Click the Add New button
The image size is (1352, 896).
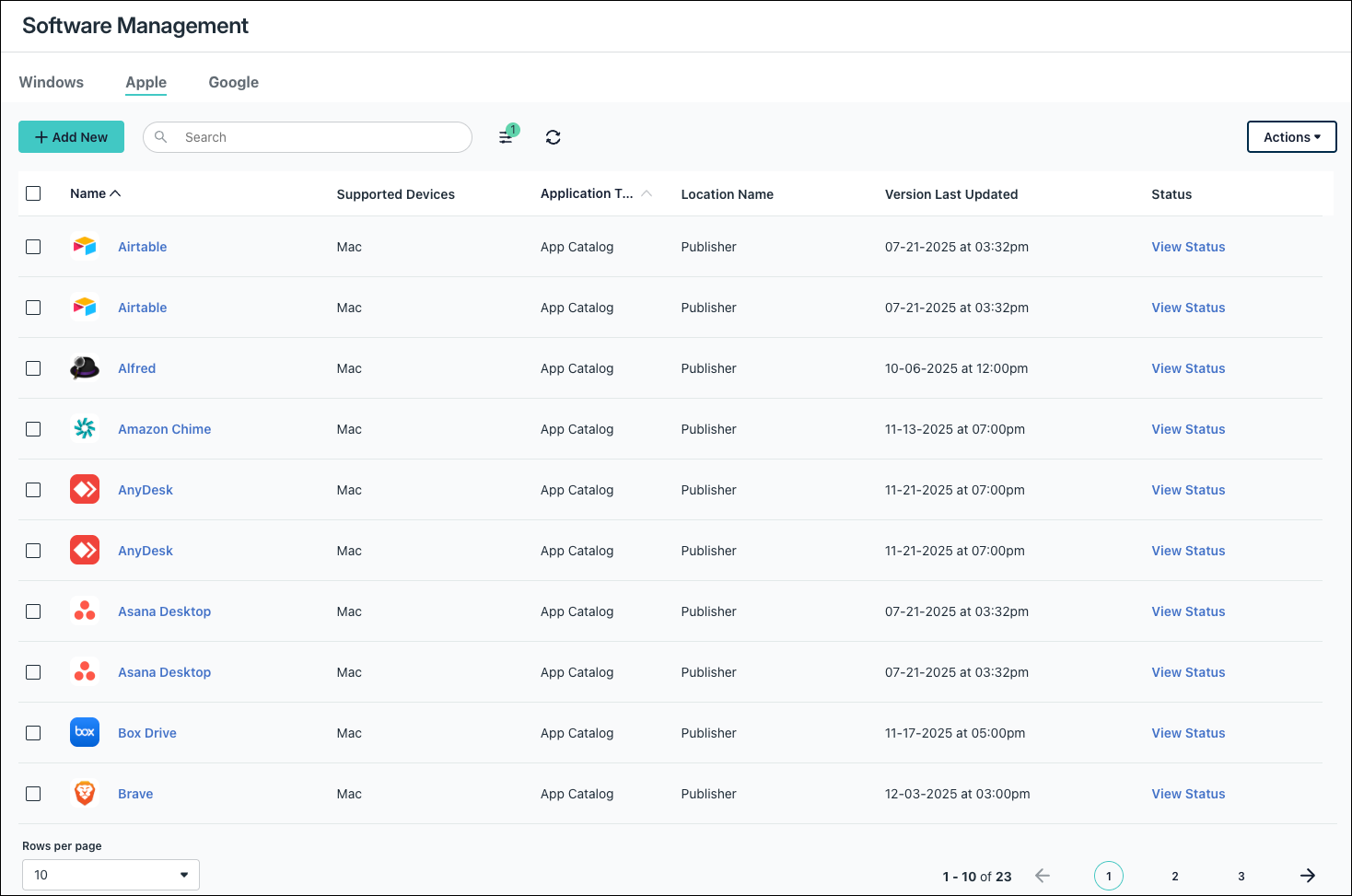[71, 136]
